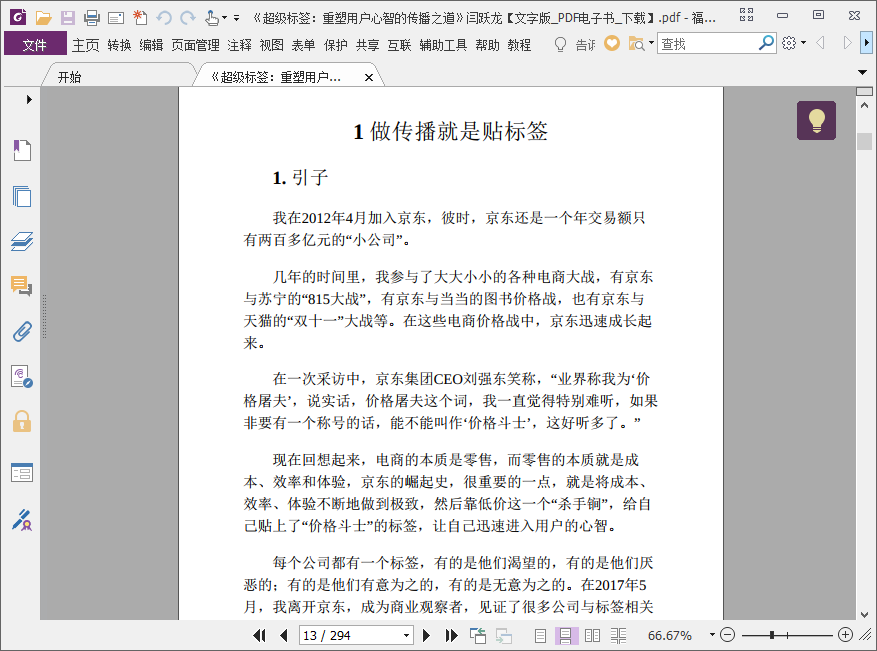
Task: Click the Tell Me lightbulb icon
Action: [x=560, y=44]
